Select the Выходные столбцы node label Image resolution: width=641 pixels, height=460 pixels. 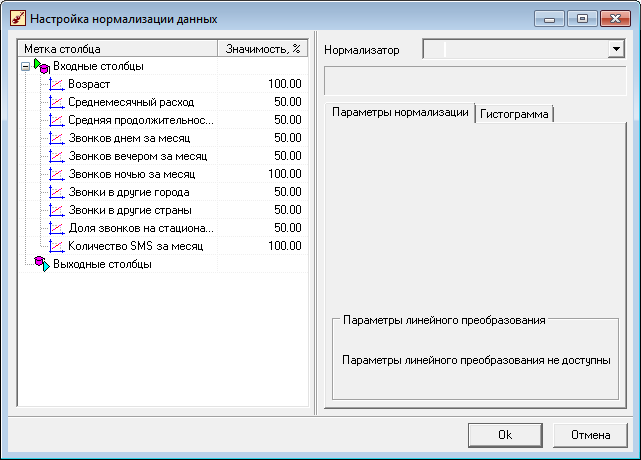[102, 264]
